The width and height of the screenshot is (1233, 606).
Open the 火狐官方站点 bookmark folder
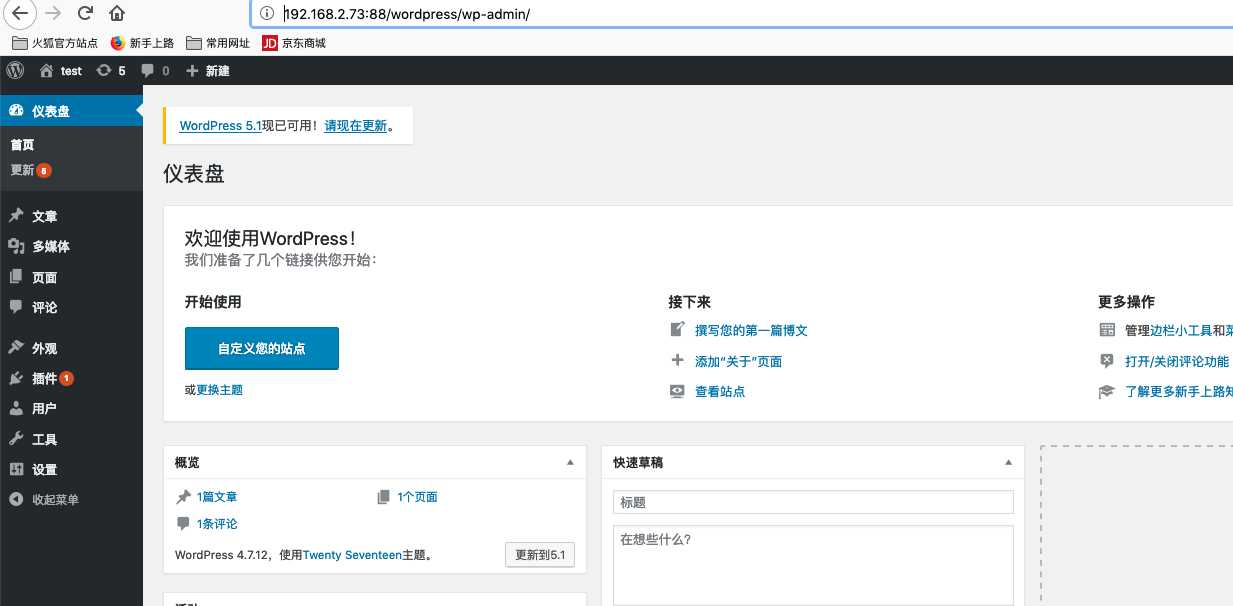click(x=55, y=43)
